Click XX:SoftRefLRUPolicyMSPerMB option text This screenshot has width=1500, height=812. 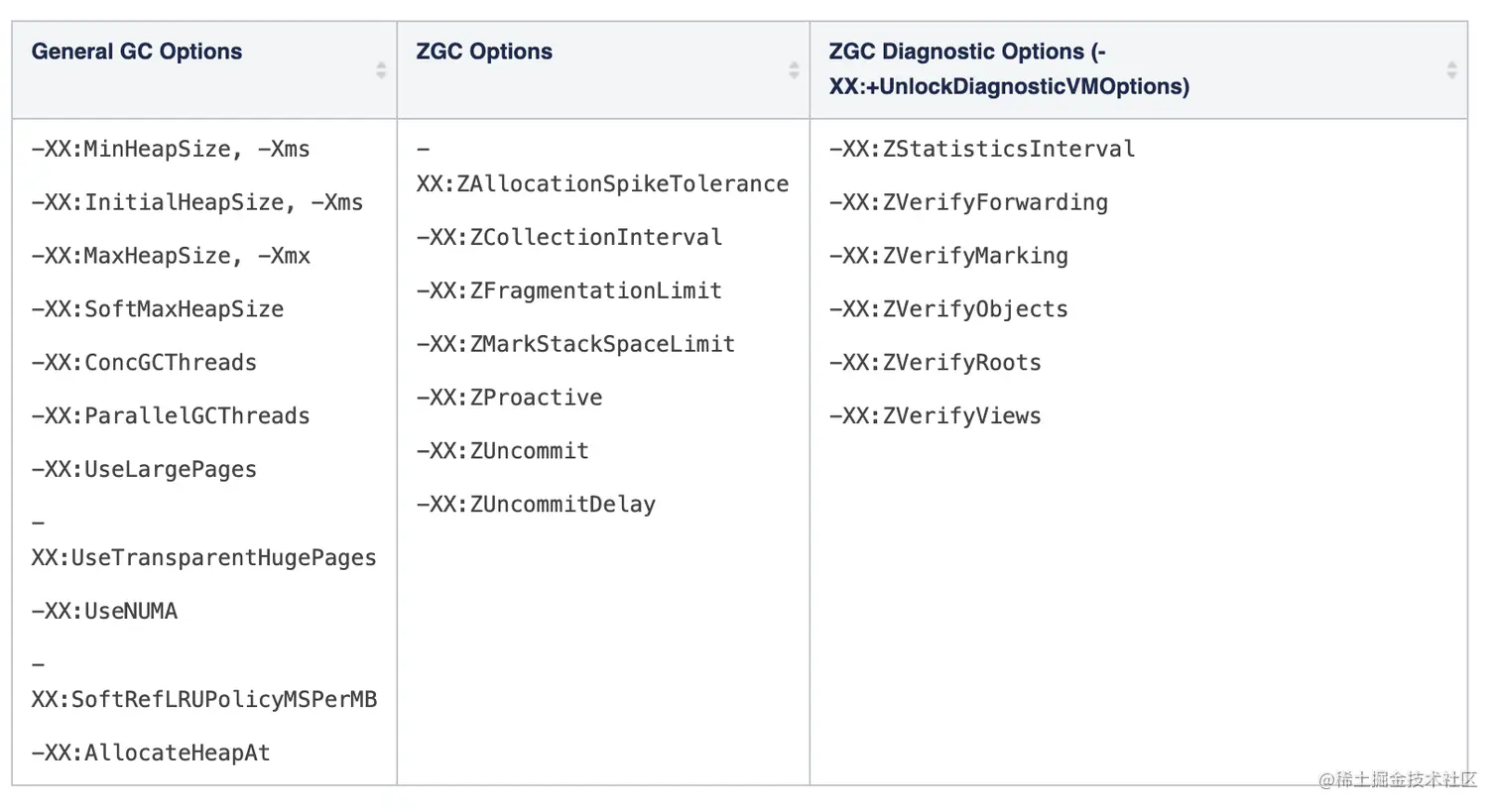pyautogui.click(x=204, y=700)
